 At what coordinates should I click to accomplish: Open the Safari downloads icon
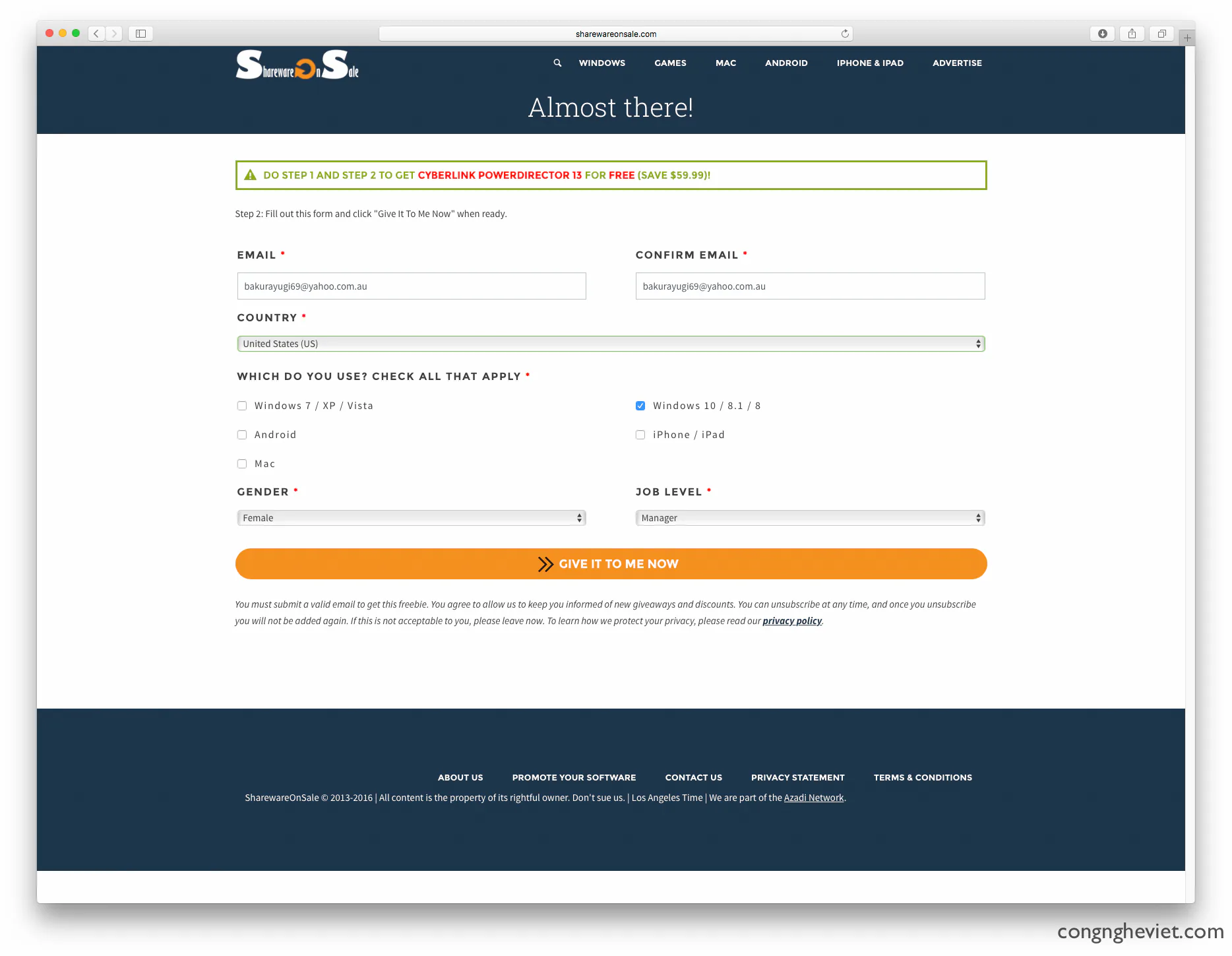[x=1102, y=34]
